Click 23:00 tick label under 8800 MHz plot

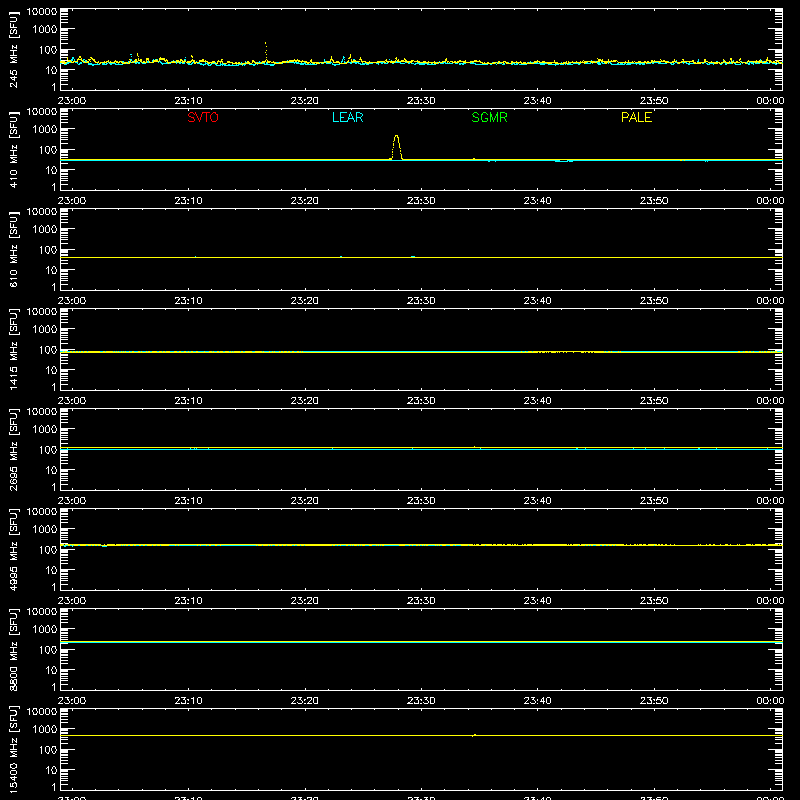pos(72,701)
